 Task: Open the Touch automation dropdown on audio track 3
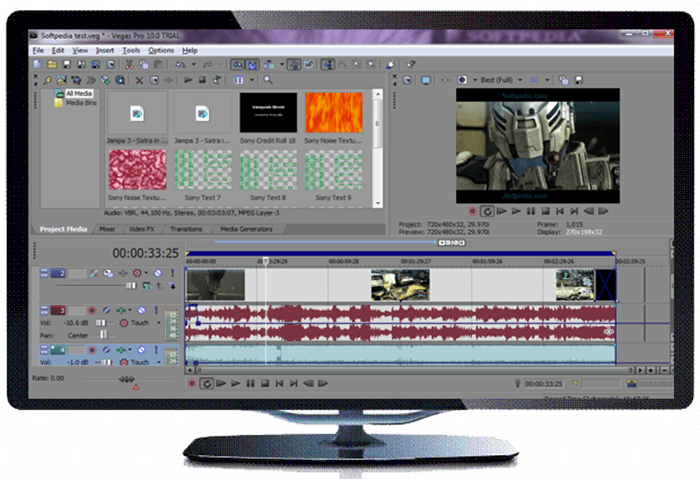coord(158,323)
